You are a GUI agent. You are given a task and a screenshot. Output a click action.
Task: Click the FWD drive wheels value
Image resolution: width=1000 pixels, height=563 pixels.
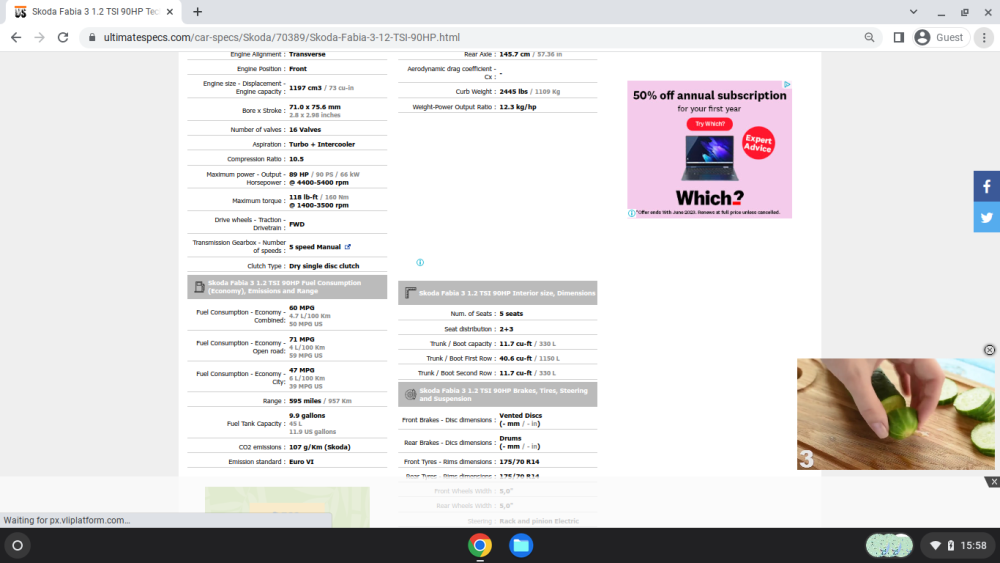tap(297, 224)
